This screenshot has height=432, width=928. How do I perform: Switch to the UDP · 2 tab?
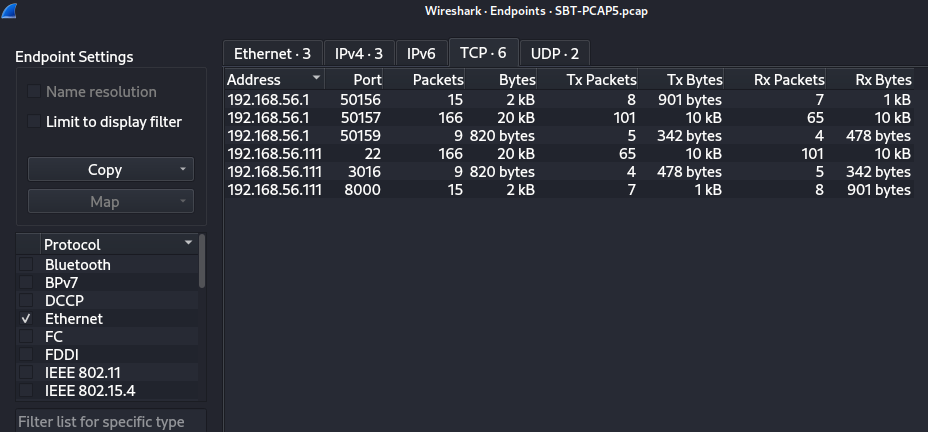tap(555, 54)
